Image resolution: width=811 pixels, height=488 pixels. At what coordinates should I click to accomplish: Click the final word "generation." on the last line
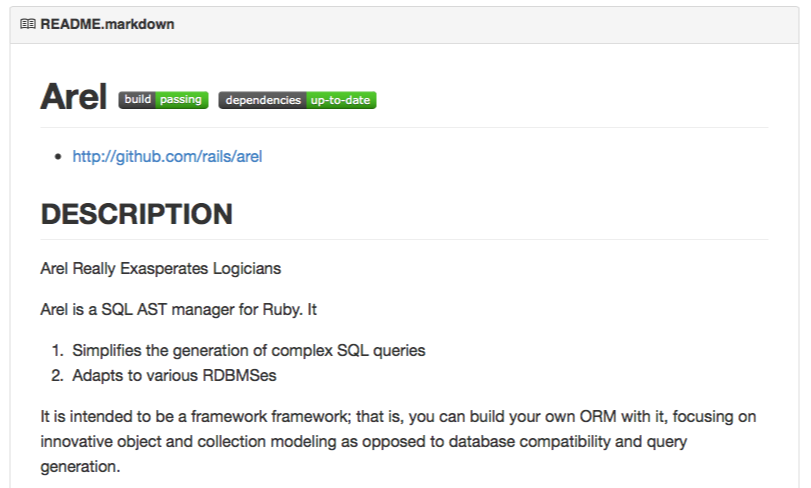(x=80, y=465)
